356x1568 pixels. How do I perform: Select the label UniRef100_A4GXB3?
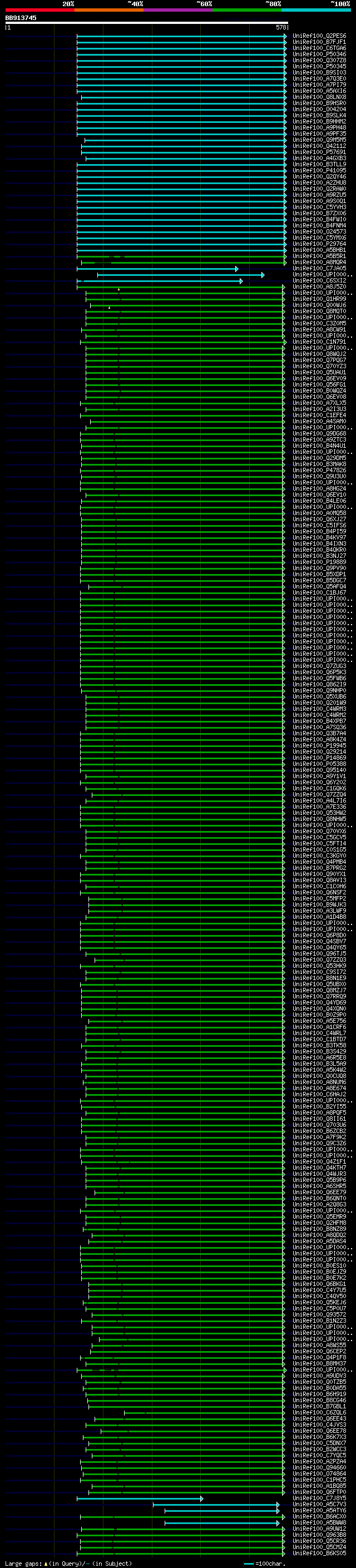click(x=319, y=159)
